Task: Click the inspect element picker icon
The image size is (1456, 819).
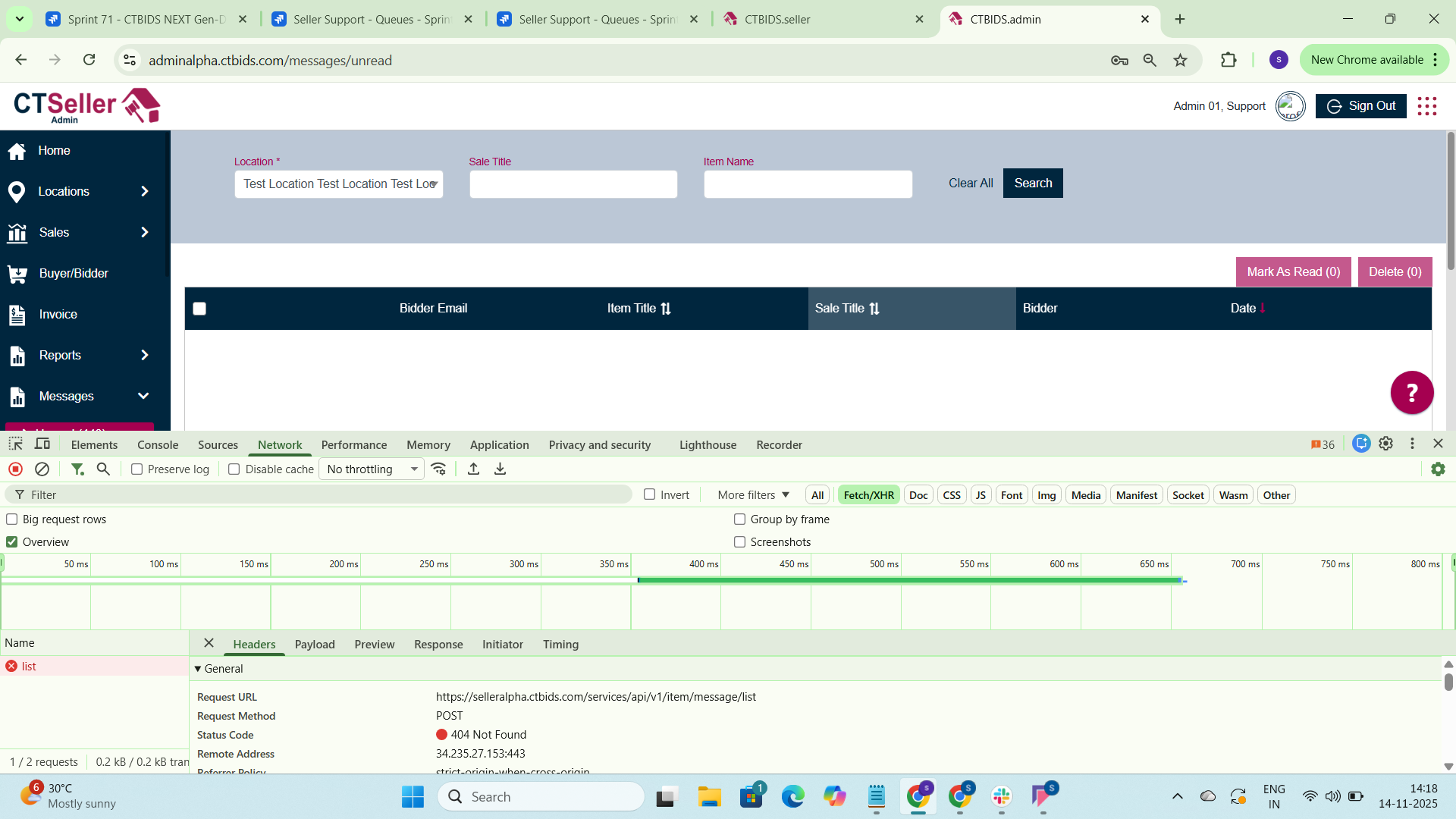Action: point(15,444)
